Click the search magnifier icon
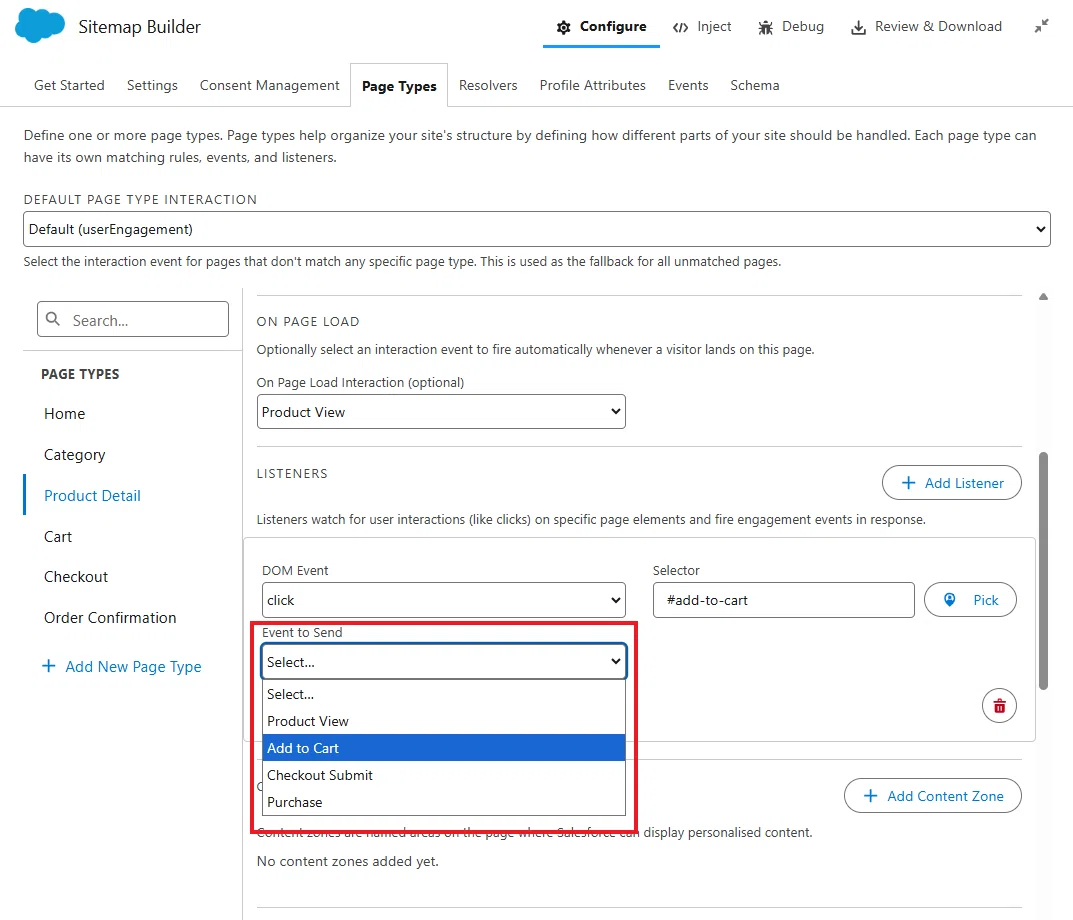Image resolution: width=1073 pixels, height=920 pixels. pos(53,319)
